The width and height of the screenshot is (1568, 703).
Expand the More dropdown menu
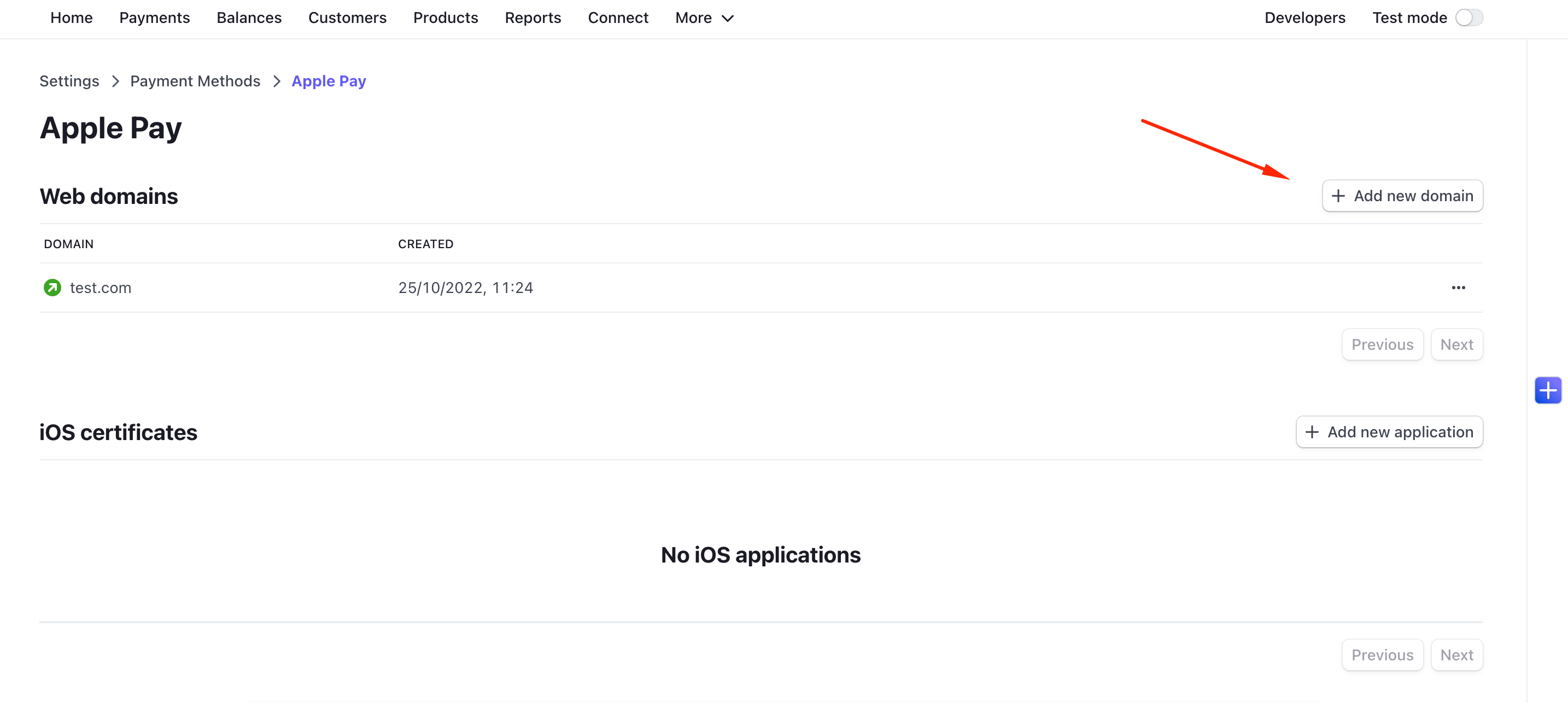(704, 17)
